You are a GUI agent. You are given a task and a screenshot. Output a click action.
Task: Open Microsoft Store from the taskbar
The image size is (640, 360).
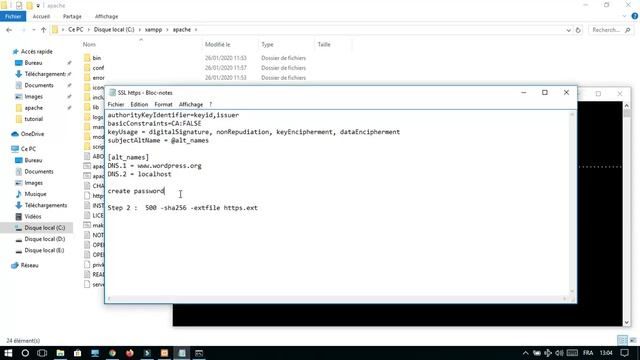[78, 353]
